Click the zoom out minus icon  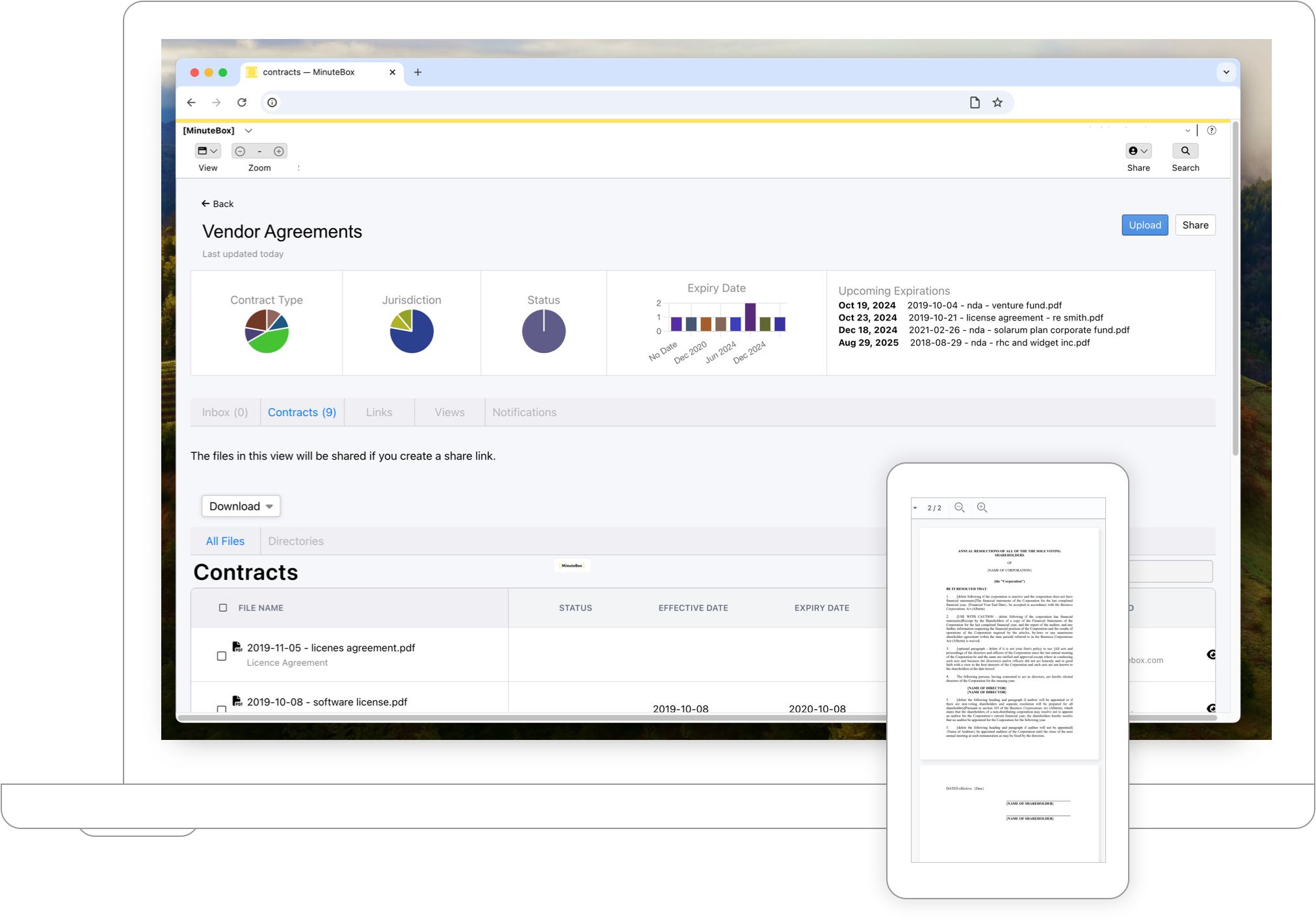click(240, 151)
